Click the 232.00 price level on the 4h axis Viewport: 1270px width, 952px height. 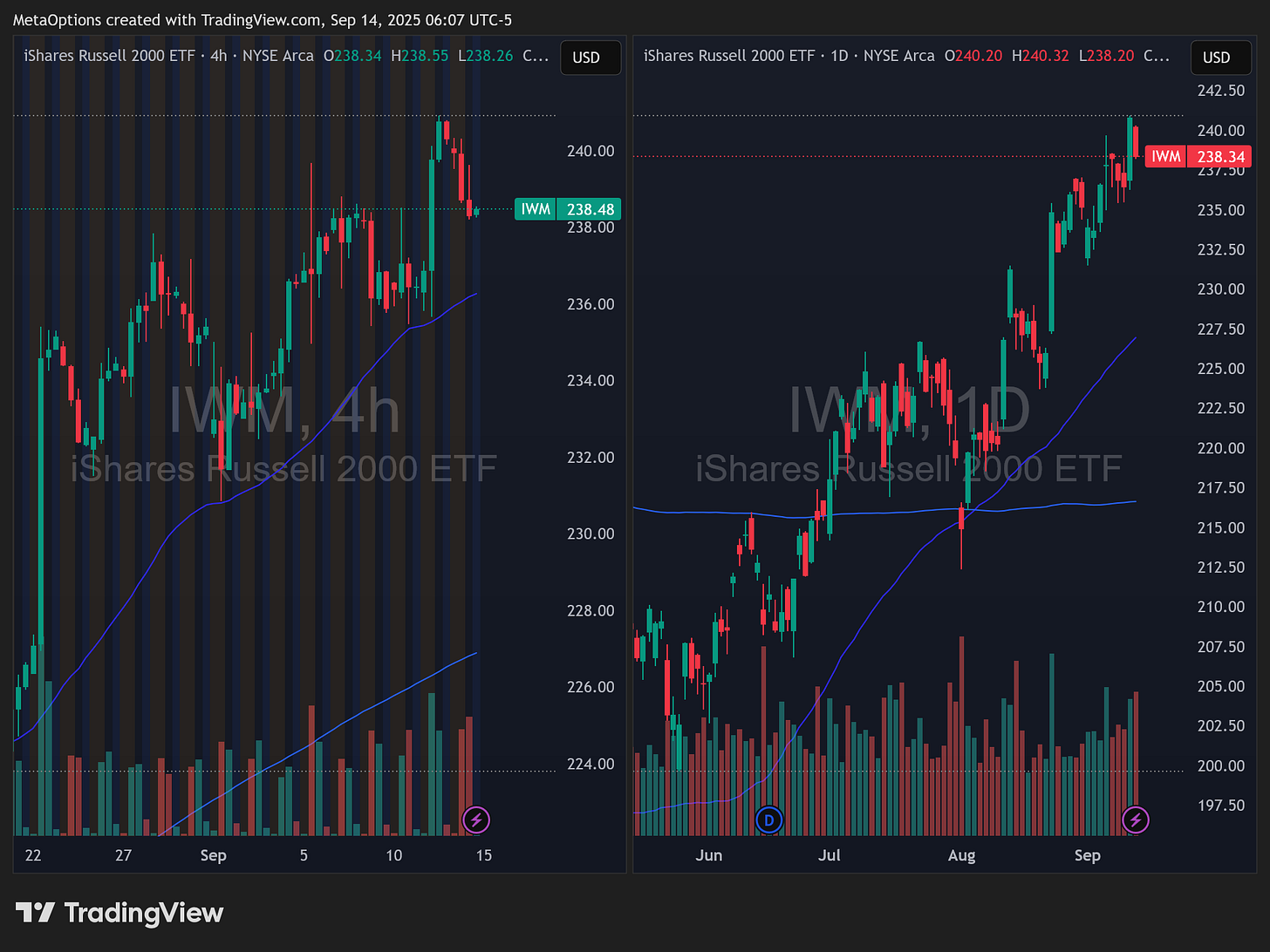(x=591, y=458)
